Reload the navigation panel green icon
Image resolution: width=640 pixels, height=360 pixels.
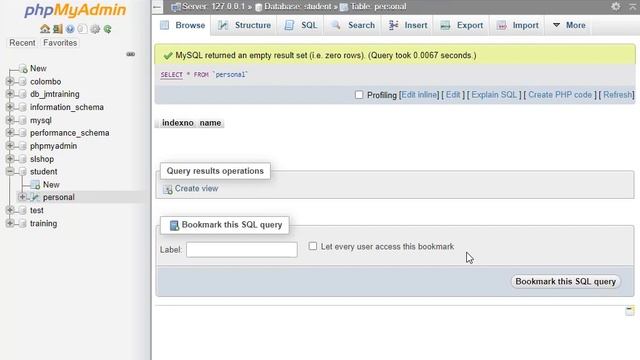[107, 29]
